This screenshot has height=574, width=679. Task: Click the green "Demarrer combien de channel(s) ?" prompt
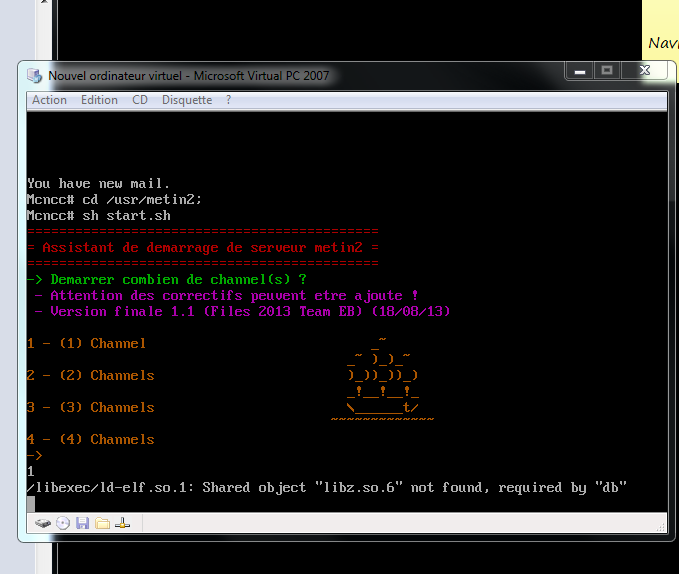click(167, 280)
